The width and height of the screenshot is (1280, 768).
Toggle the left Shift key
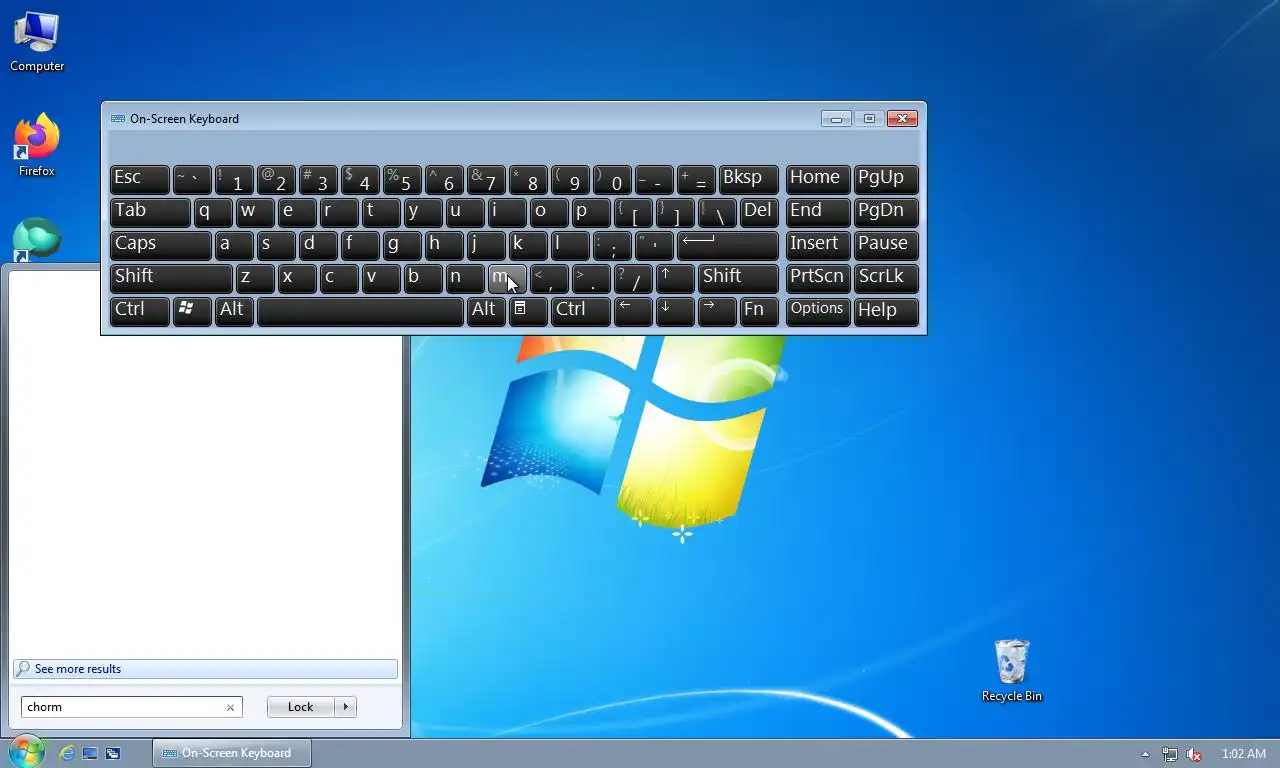coord(171,278)
